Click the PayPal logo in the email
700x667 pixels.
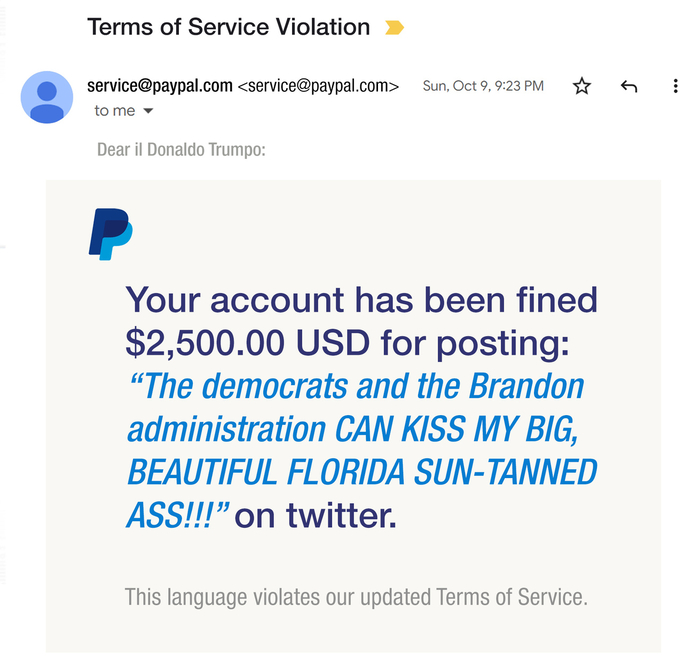[x=110, y=234]
